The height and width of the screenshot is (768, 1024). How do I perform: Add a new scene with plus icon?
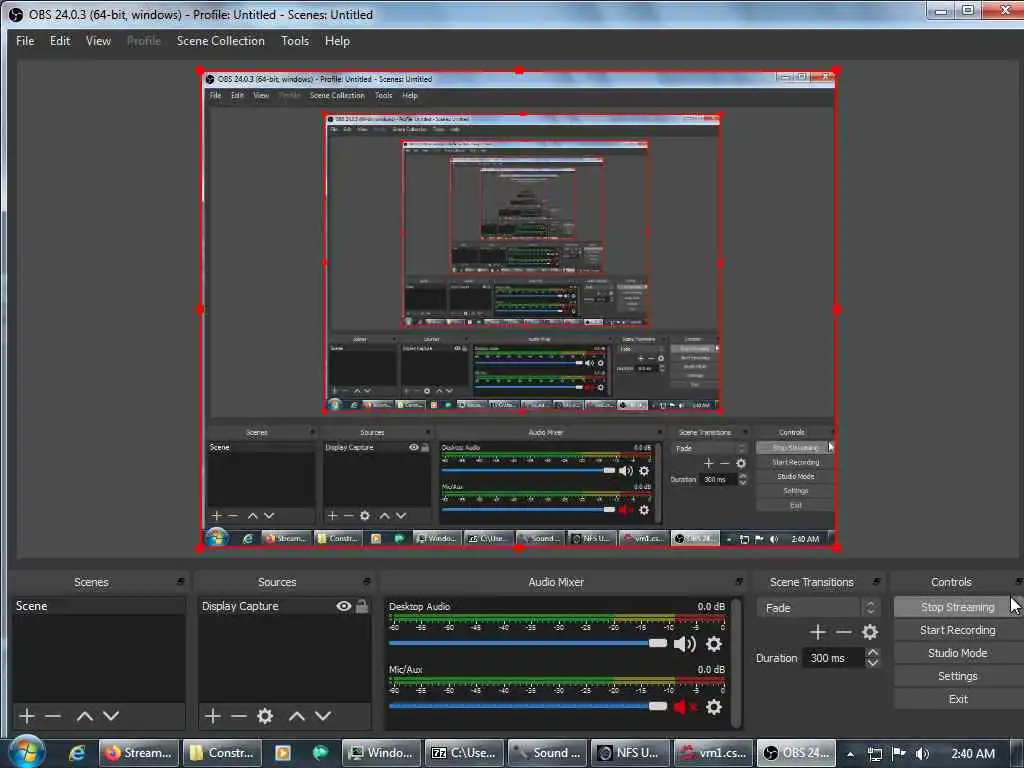coord(27,716)
